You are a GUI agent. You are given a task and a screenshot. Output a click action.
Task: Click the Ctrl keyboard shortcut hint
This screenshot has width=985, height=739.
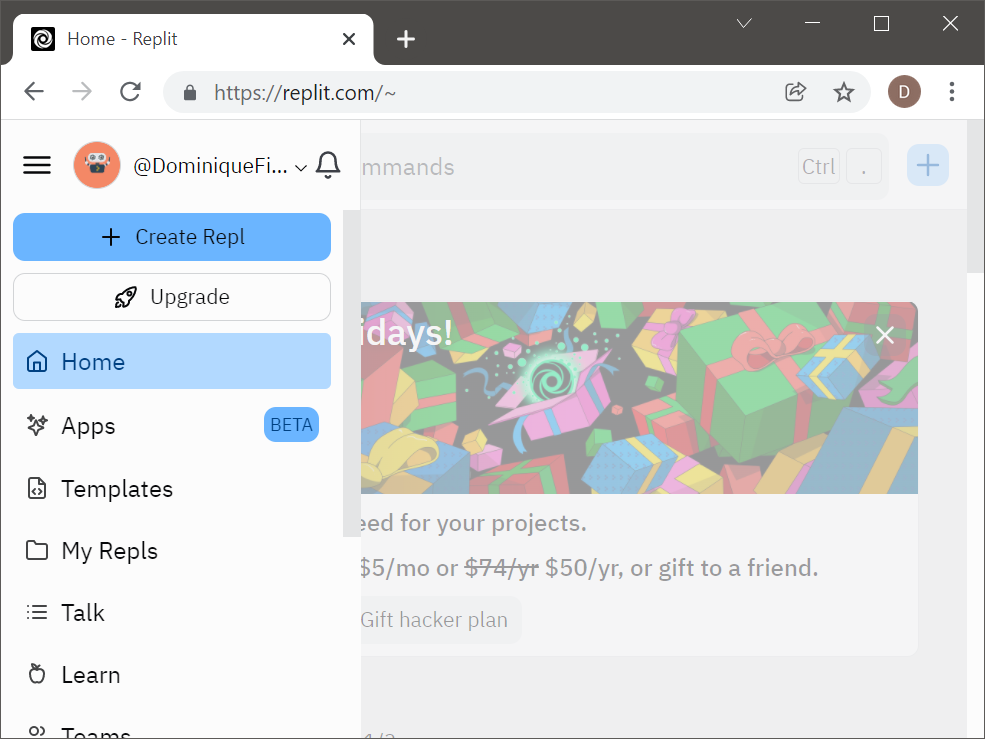[819, 167]
